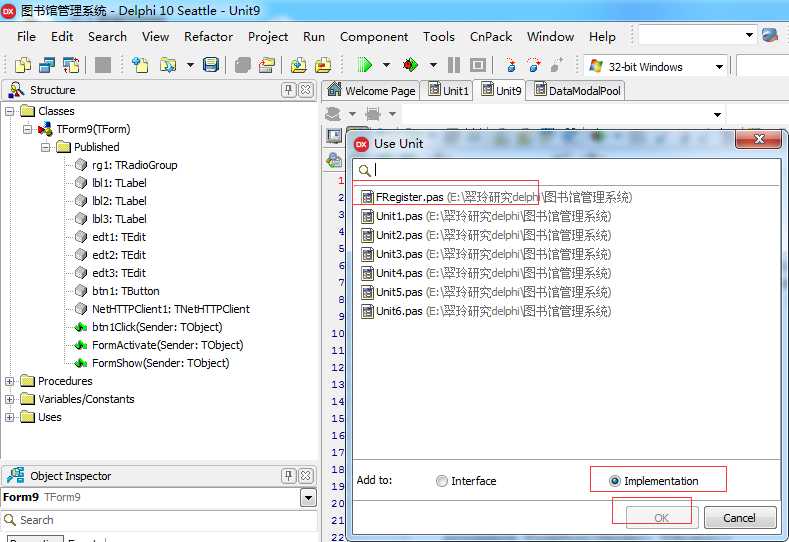Click the Open Project toolbar icon

[267, 65]
